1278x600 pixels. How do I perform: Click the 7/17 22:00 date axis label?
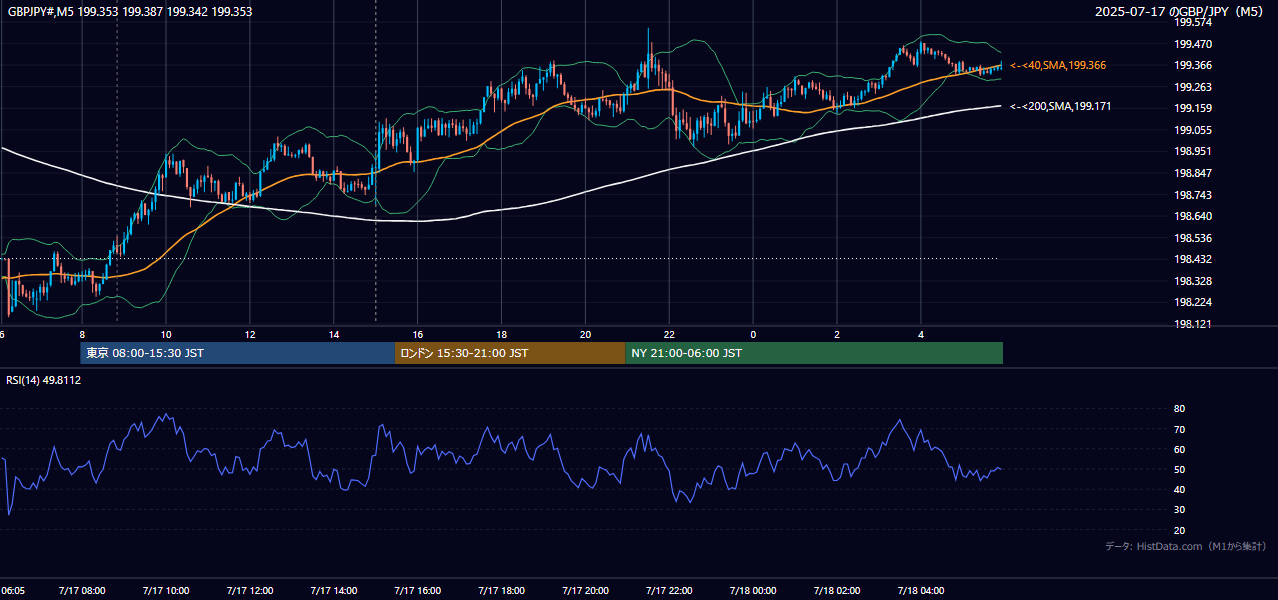point(670,591)
